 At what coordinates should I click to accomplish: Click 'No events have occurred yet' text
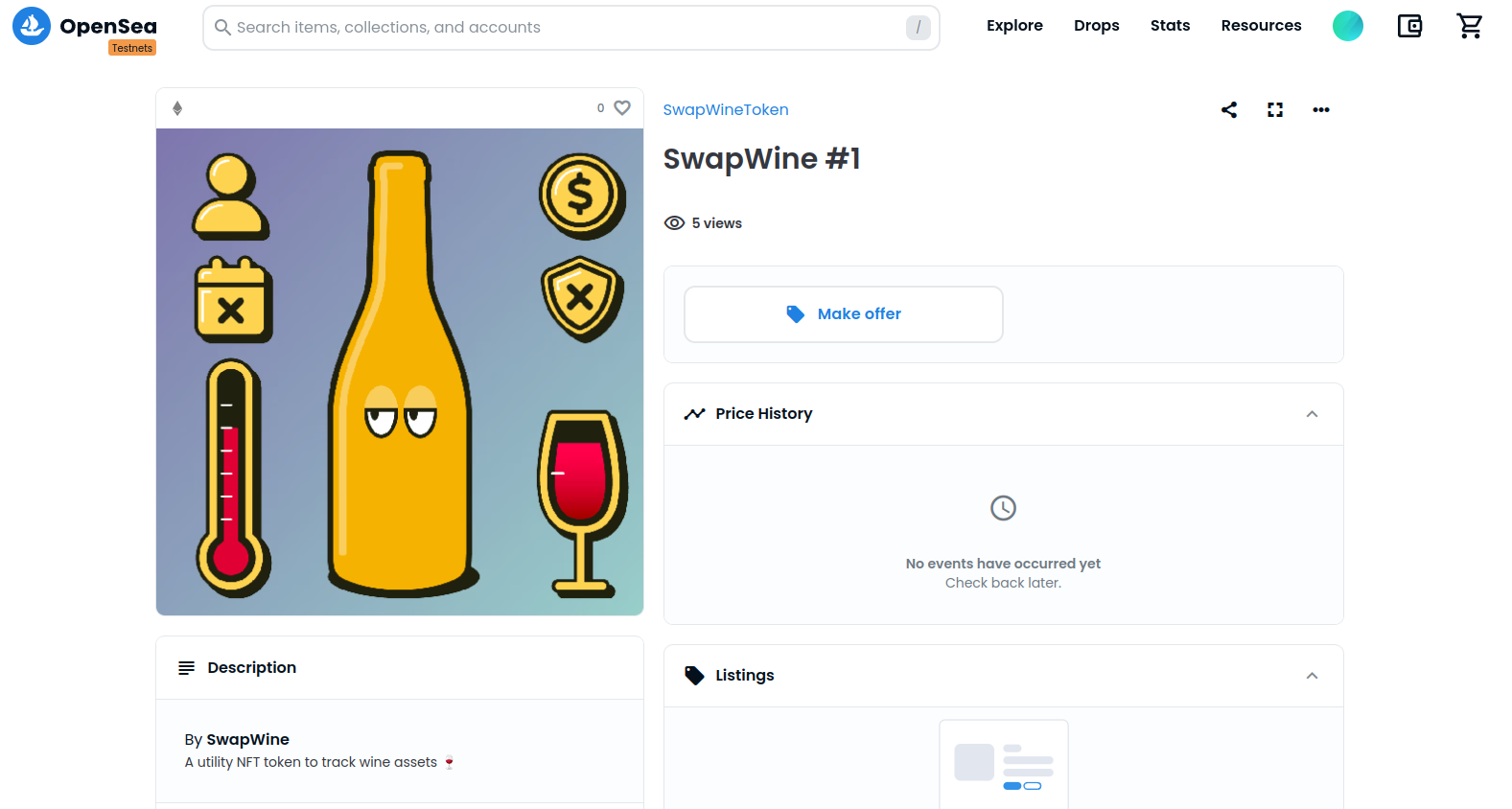coord(1003,564)
